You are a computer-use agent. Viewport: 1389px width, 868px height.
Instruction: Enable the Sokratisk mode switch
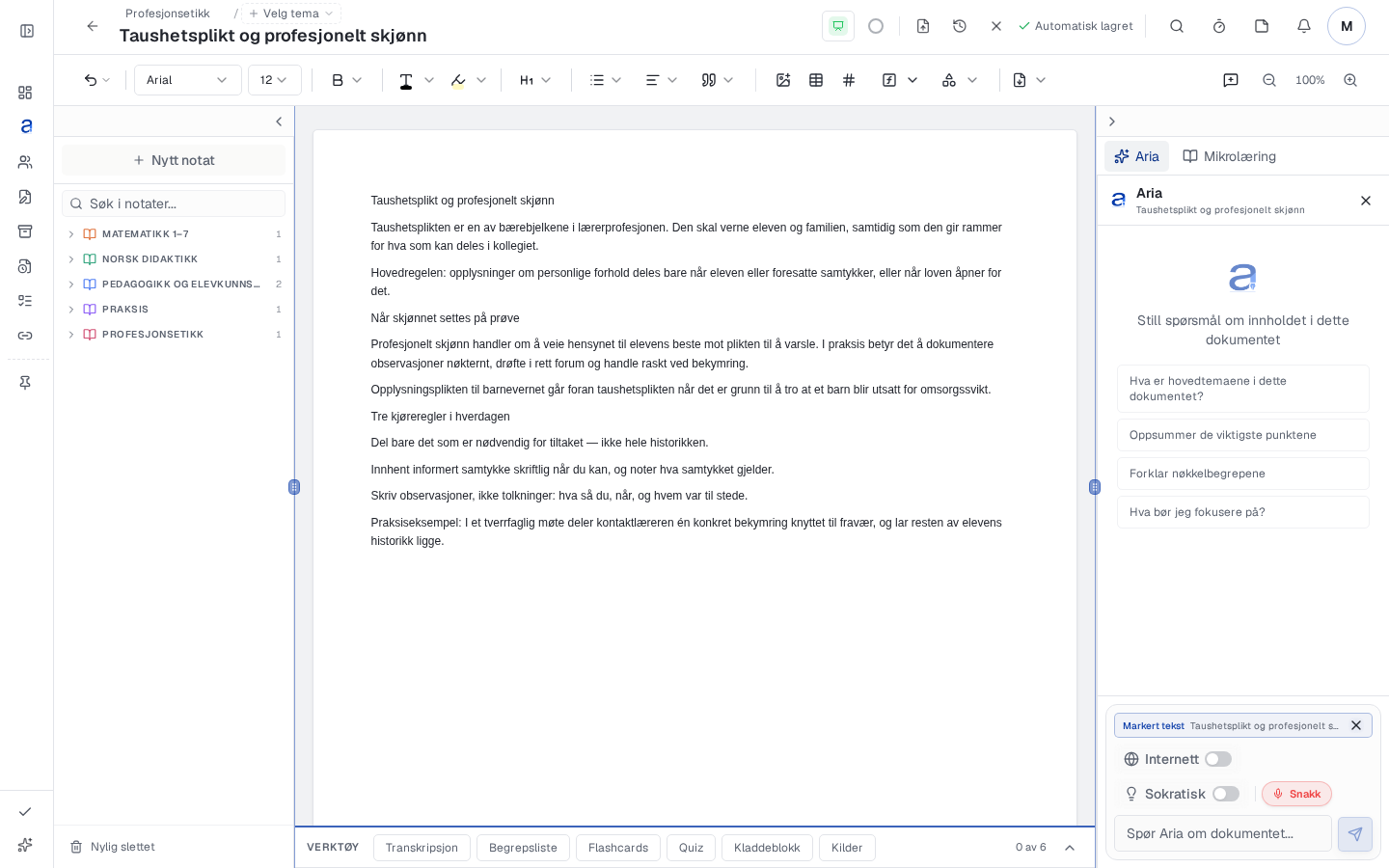pos(1226,794)
